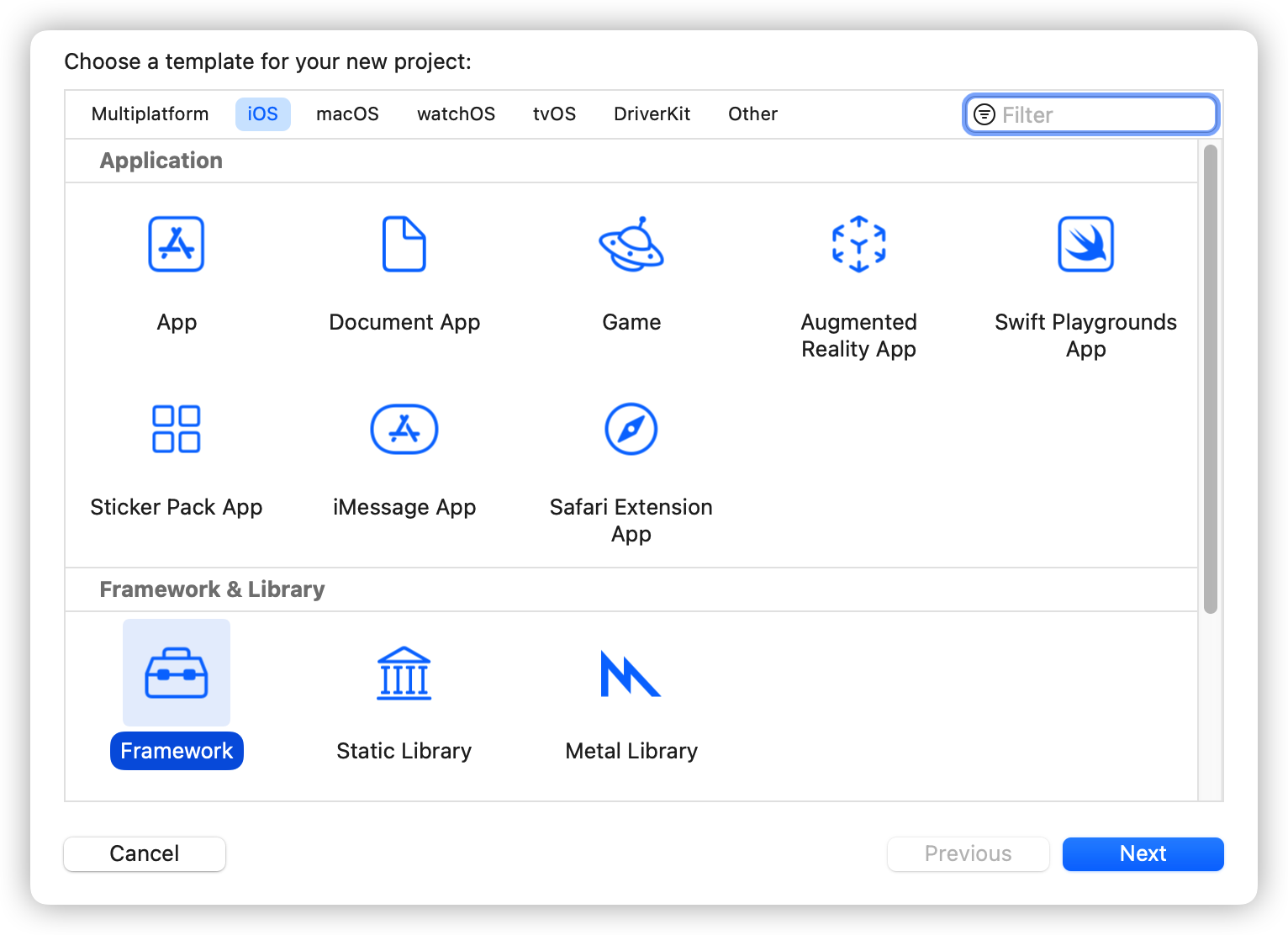
Task: Show the Other templates tab
Action: (753, 114)
